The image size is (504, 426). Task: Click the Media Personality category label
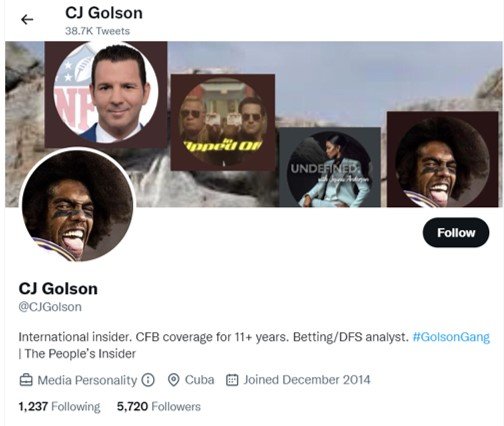(x=87, y=380)
